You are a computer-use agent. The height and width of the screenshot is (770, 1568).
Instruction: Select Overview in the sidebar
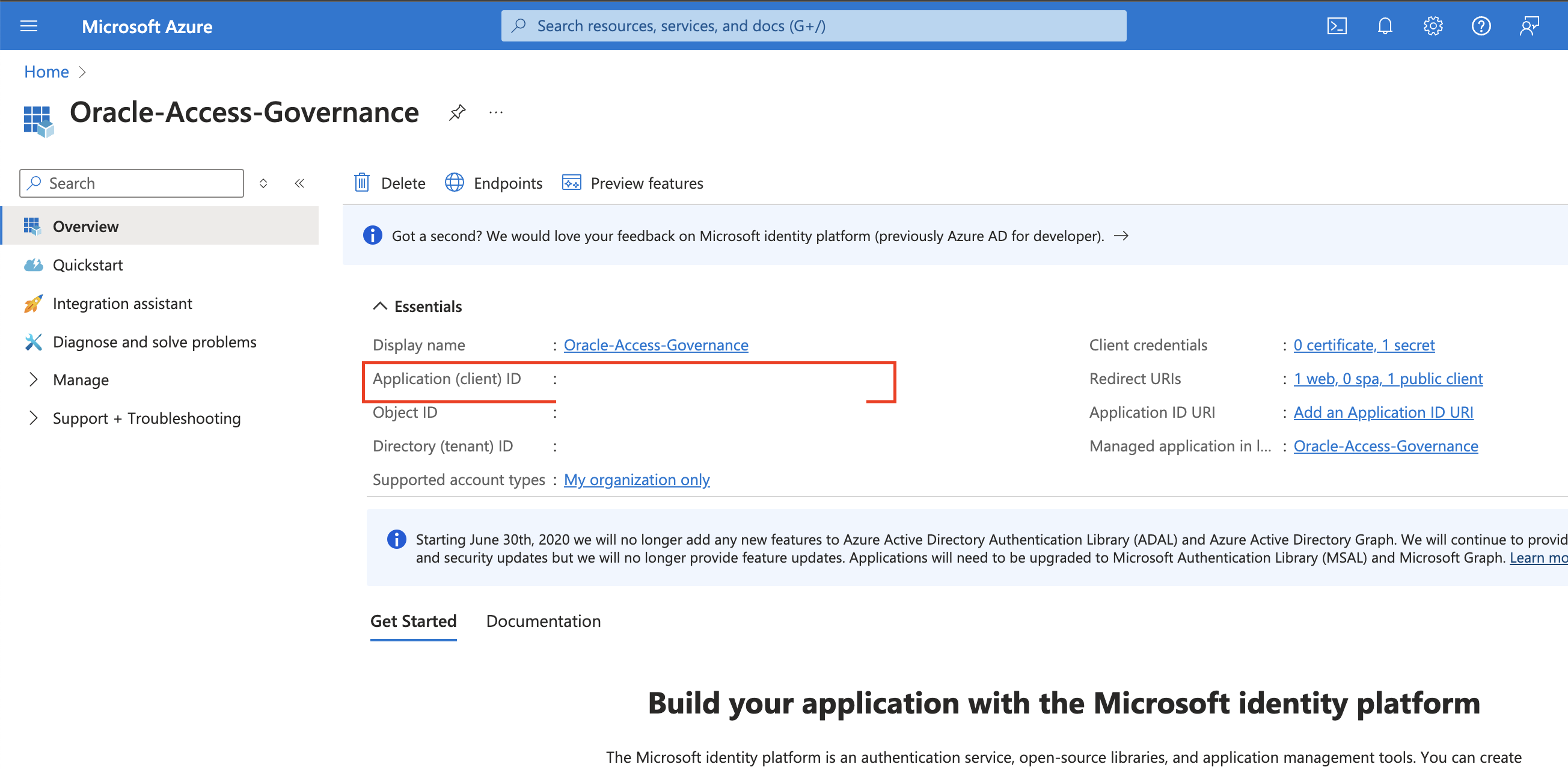point(160,227)
